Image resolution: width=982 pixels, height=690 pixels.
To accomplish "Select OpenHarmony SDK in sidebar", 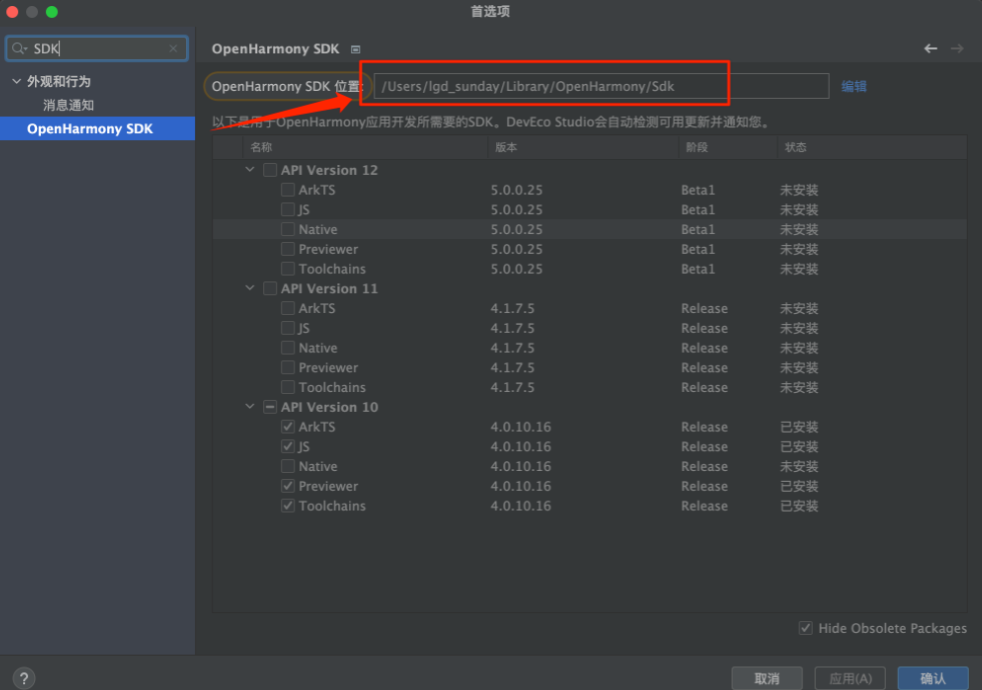I will point(90,129).
